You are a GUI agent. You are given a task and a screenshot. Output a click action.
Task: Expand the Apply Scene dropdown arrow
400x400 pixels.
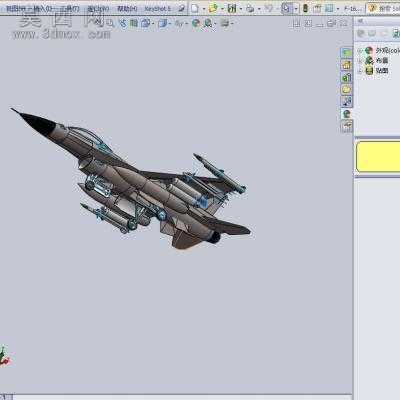(x=215, y=23)
